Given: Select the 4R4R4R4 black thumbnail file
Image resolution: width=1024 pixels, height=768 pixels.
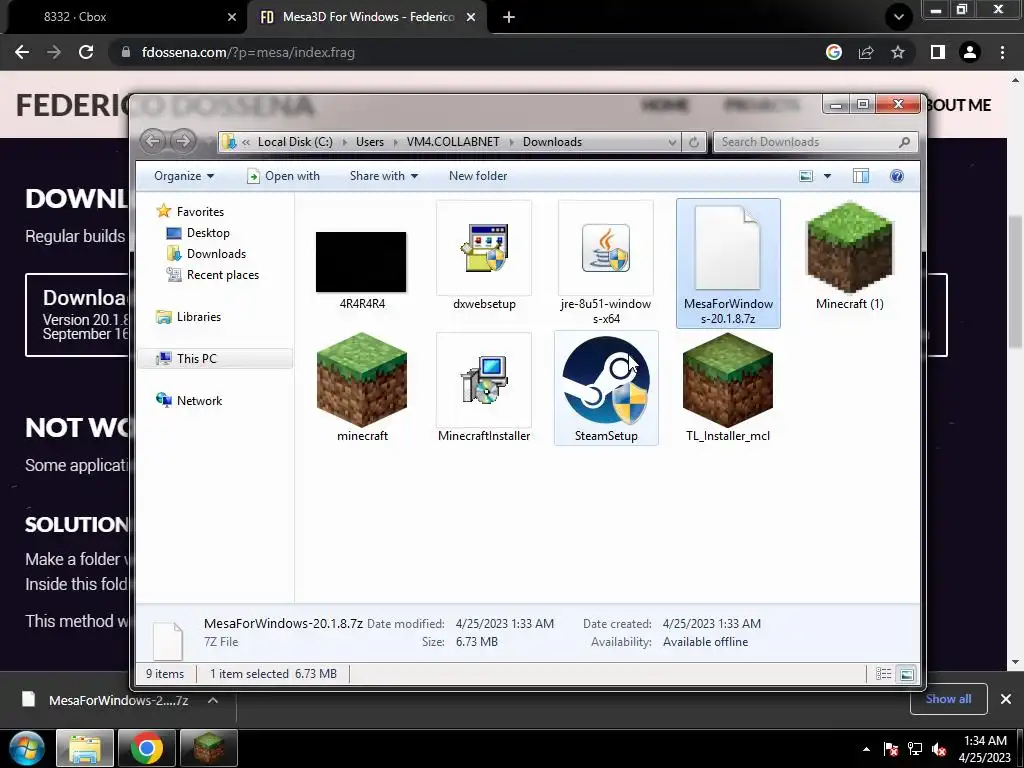Looking at the screenshot, I should coord(361,262).
